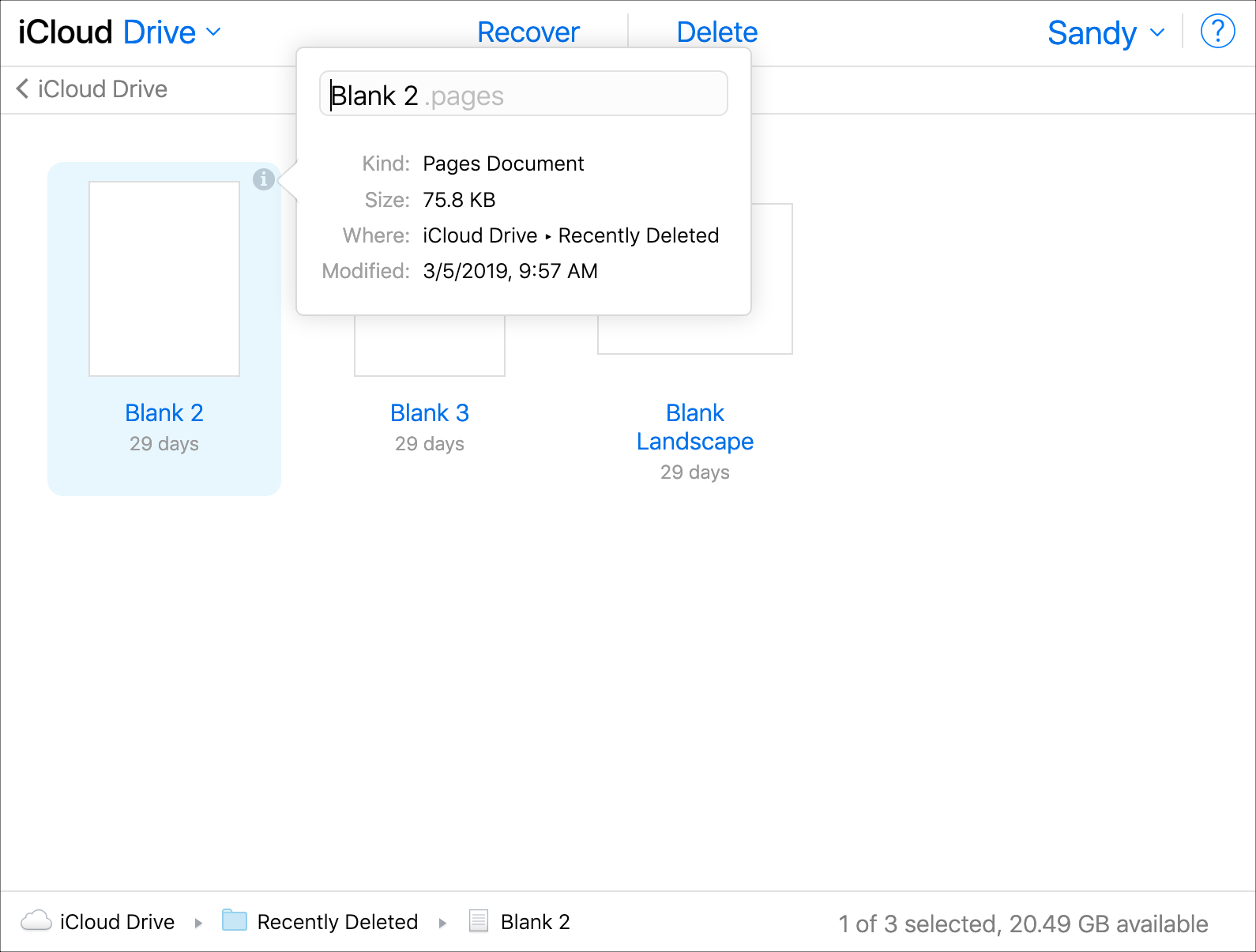Click the 29 days label under Blank 3
The width and height of the screenshot is (1256, 952).
[x=430, y=444]
